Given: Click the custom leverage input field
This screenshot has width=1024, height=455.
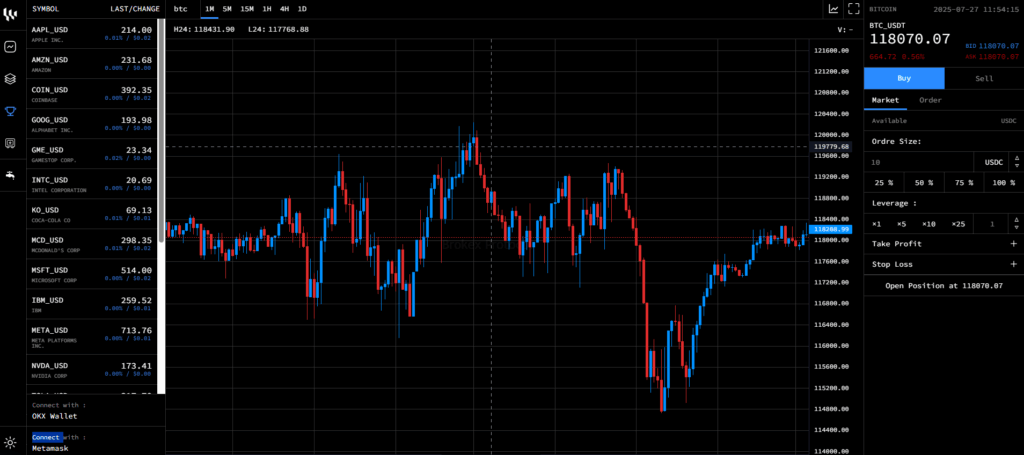Looking at the screenshot, I should [x=992, y=224].
